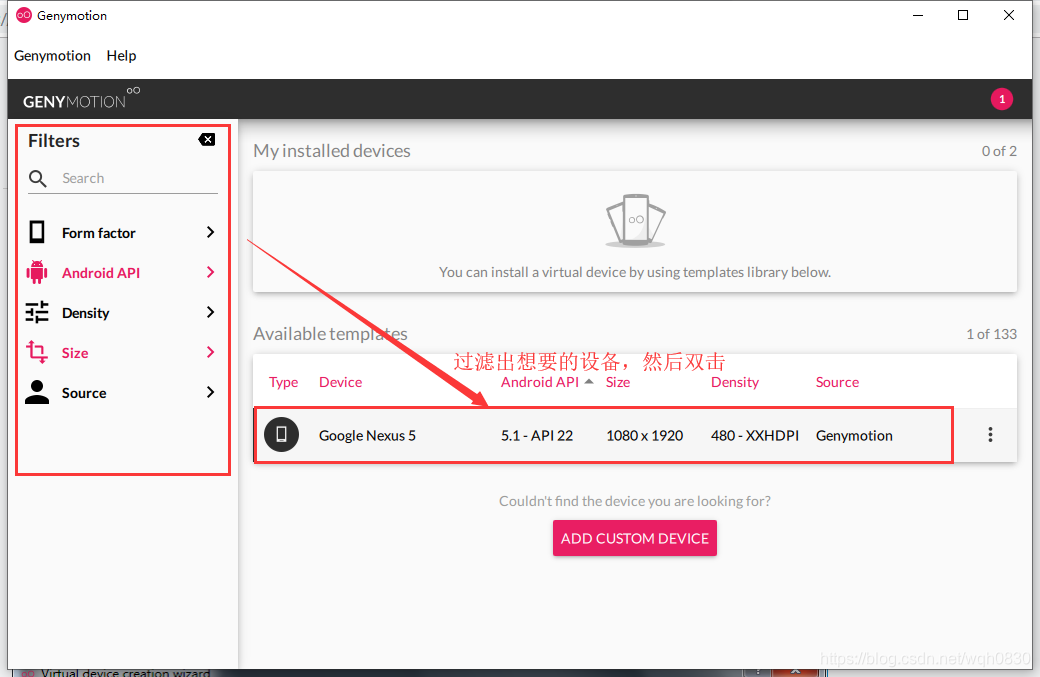The width and height of the screenshot is (1040, 677).
Task: Click the empty devices phones illustration
Action: coord(635,220)
